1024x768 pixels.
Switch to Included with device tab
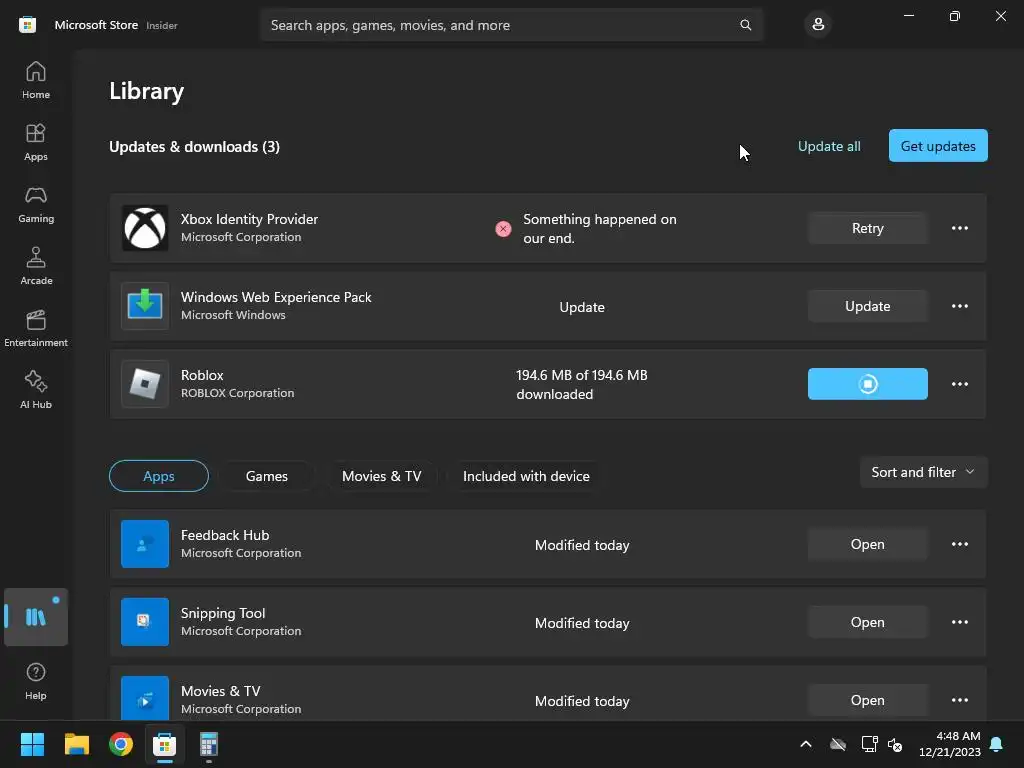point(526,476)
